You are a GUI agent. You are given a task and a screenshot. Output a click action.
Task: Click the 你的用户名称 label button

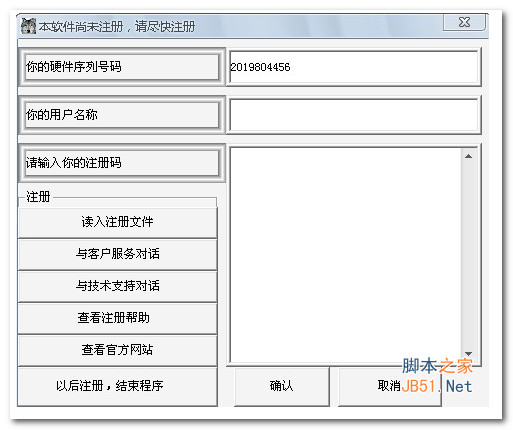(122, 115)
